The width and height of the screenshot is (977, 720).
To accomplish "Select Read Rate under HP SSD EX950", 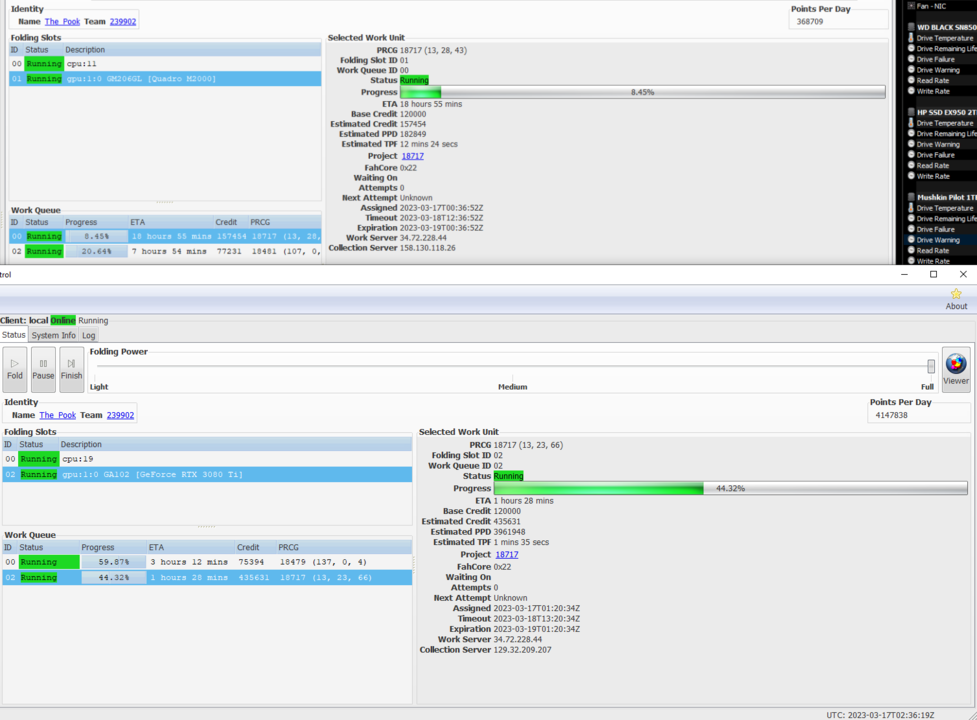I will [x=933, y=166].
